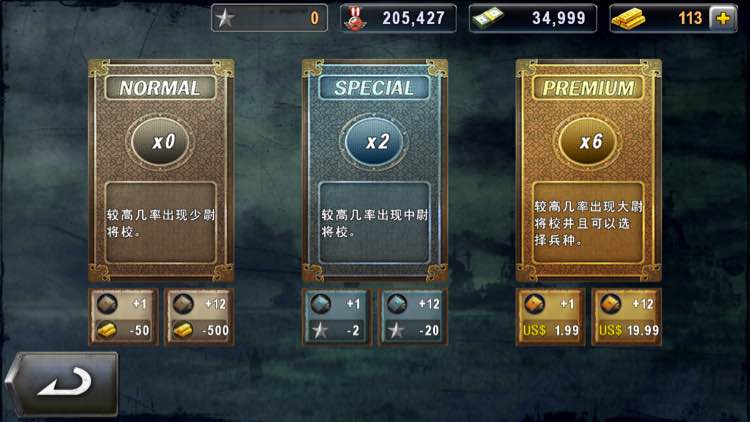Select the PREMIUM card pack

(589, 170)
